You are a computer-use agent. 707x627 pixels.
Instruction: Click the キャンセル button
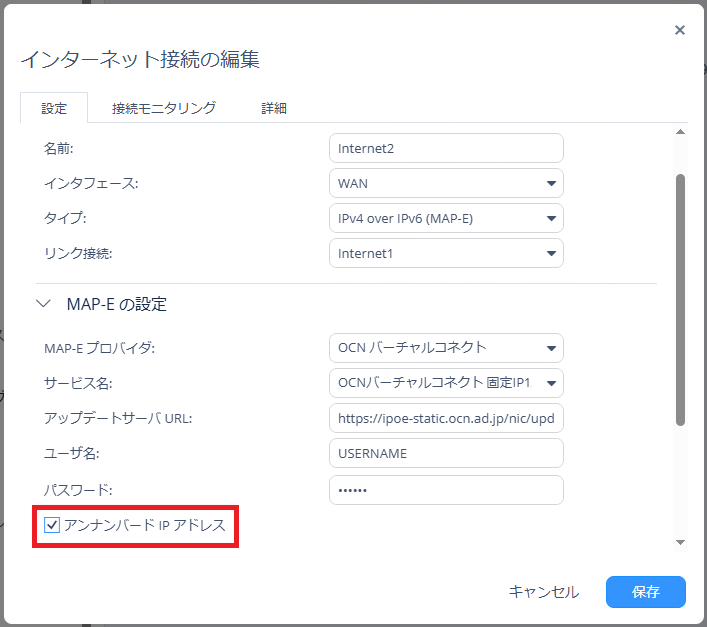(x=543, y=592)
